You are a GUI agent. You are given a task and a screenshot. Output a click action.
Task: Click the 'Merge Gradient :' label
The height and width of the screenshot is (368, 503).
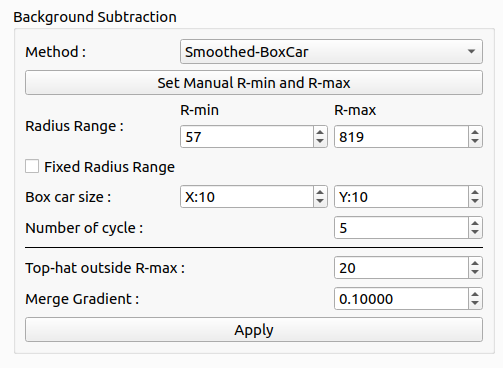82,299
